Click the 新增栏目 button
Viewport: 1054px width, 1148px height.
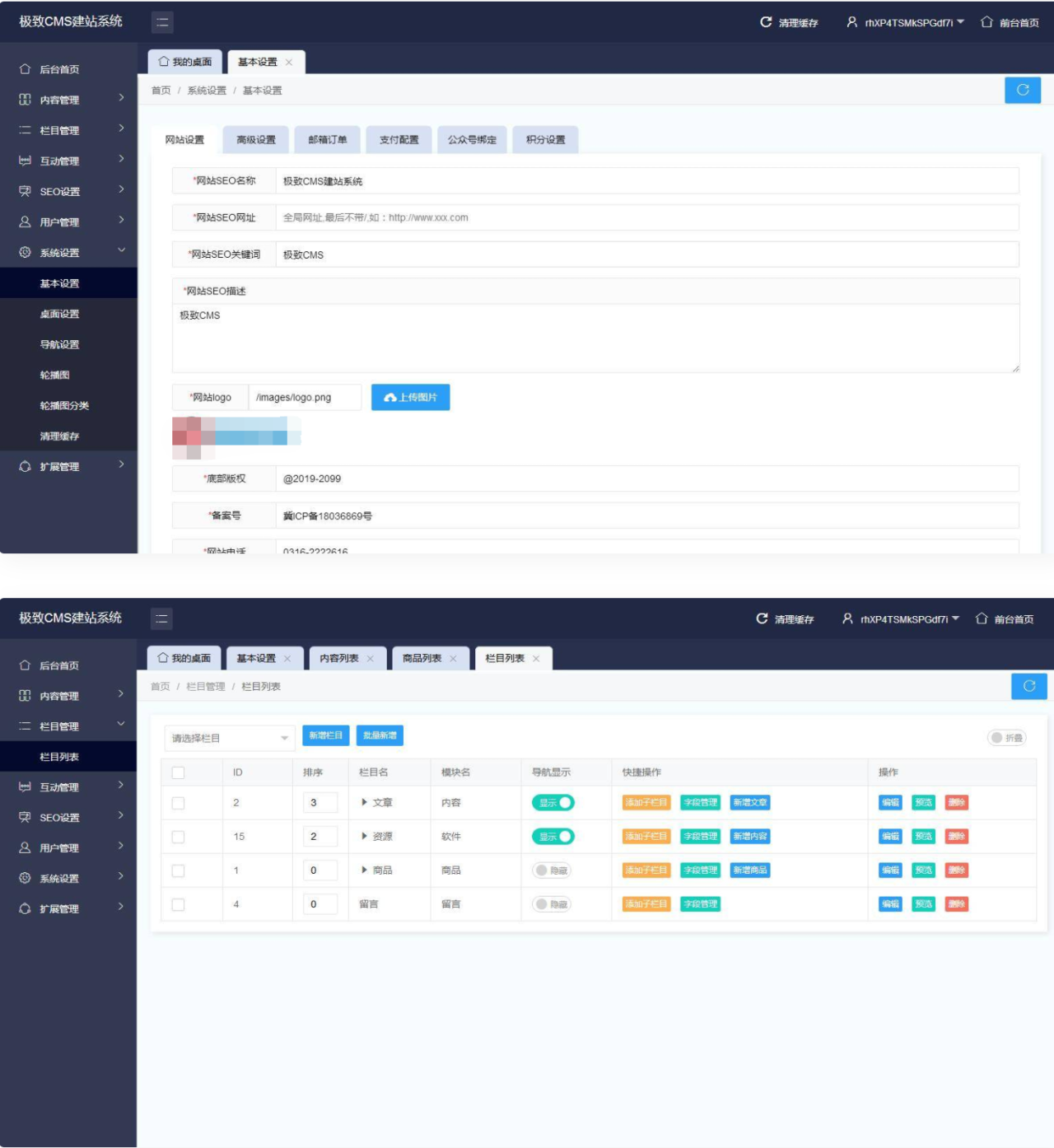325,735
